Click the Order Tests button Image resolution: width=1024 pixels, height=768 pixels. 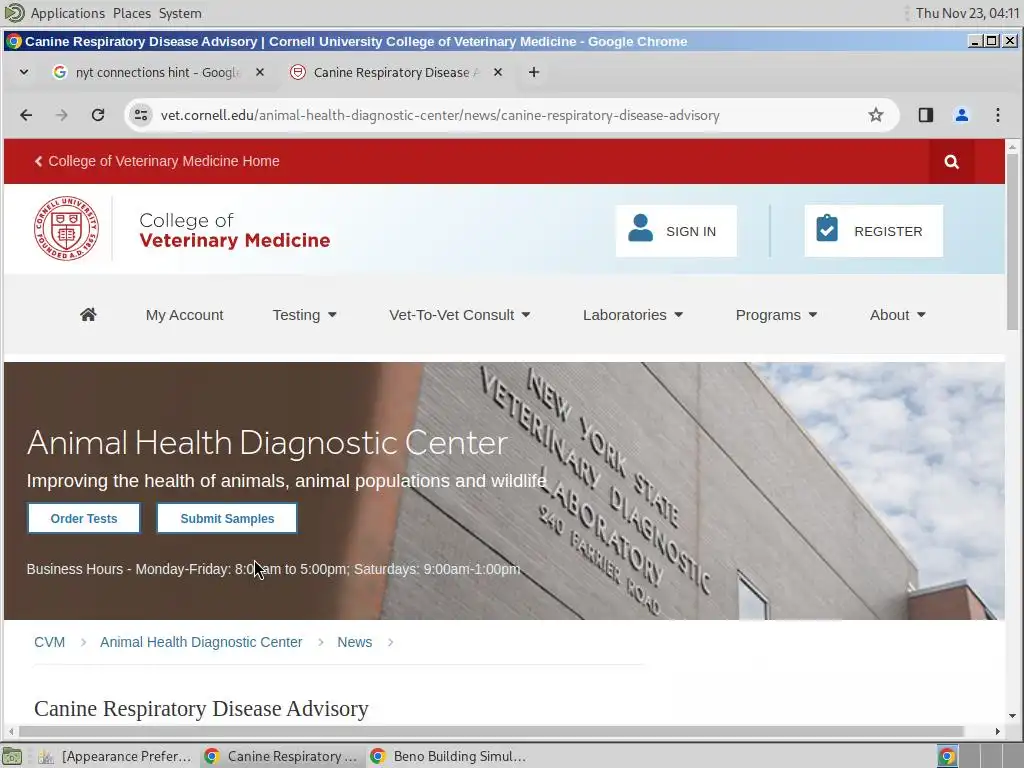(84, 519)
